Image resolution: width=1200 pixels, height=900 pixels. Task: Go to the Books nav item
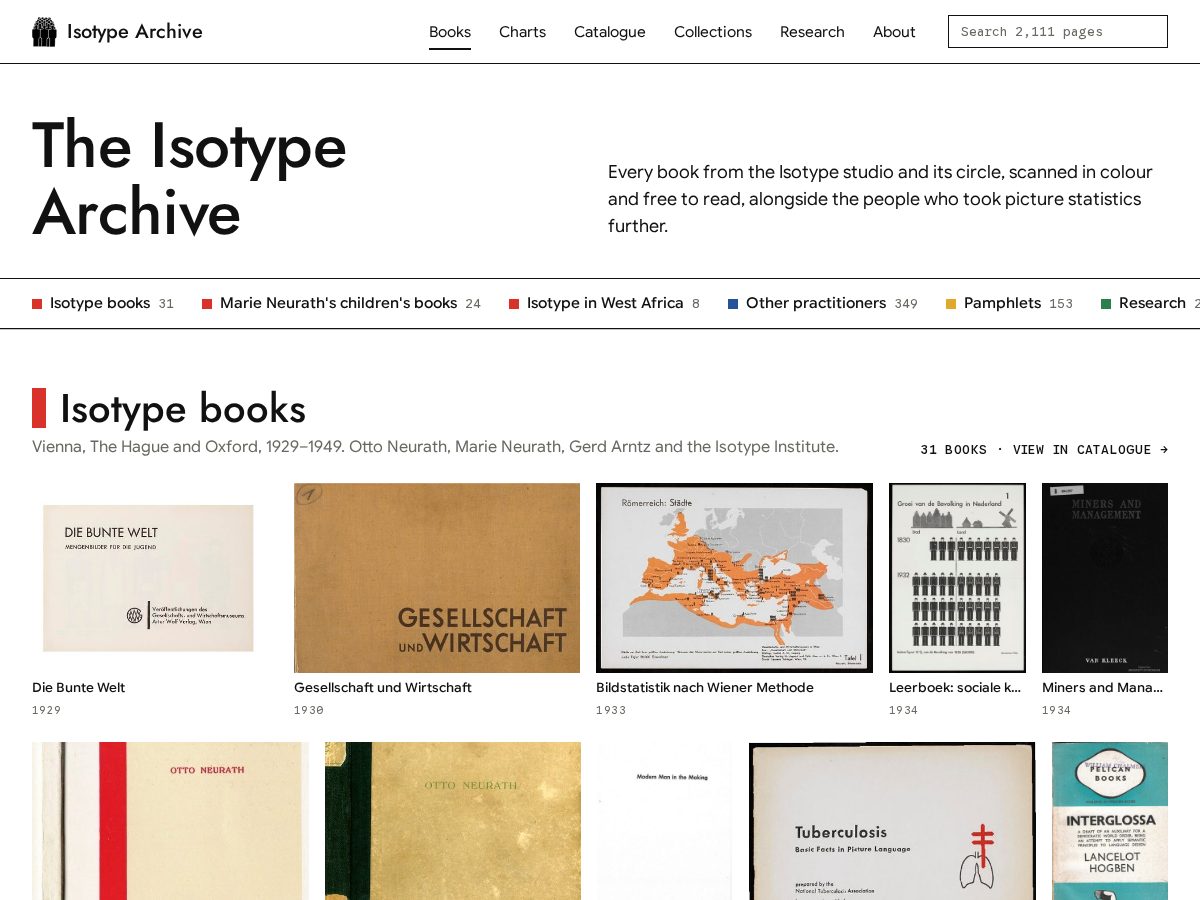pyautogui.click(x=450, y=32)
